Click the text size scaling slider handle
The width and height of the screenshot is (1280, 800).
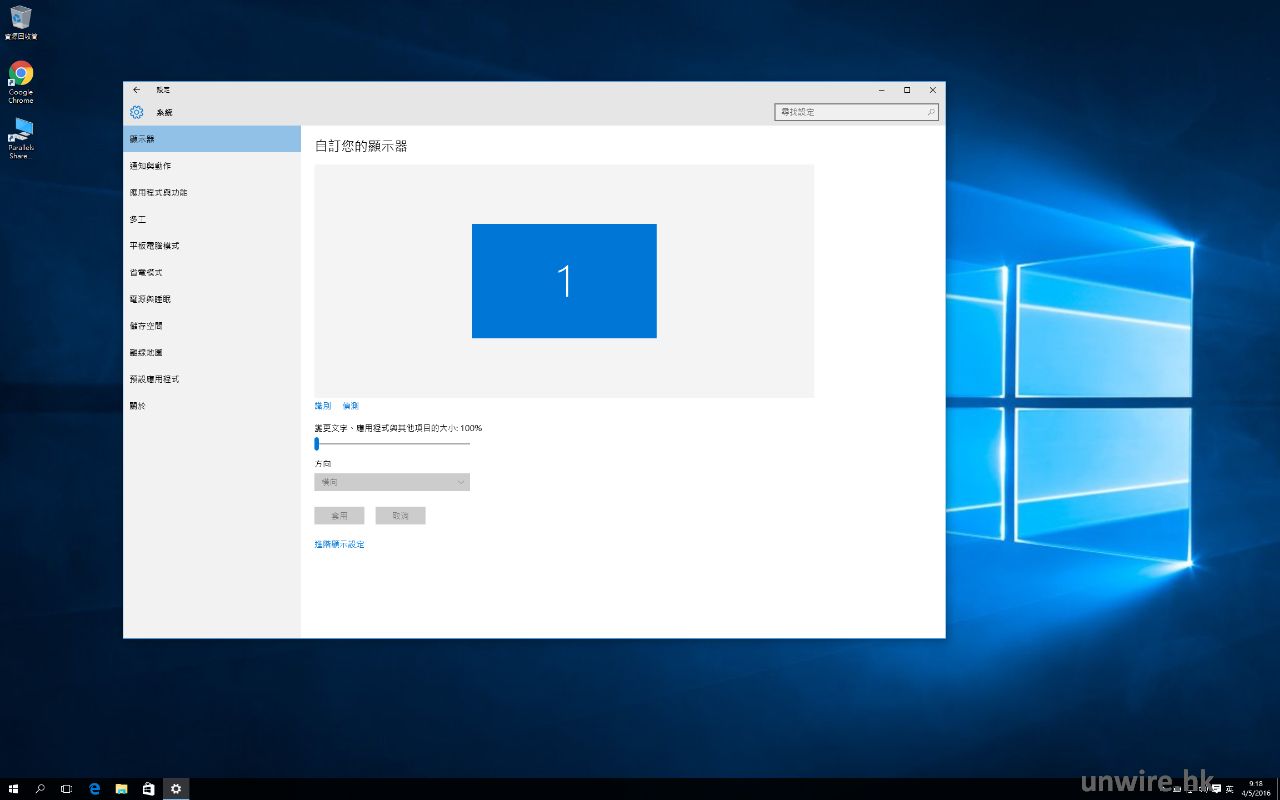pos(317,444)
